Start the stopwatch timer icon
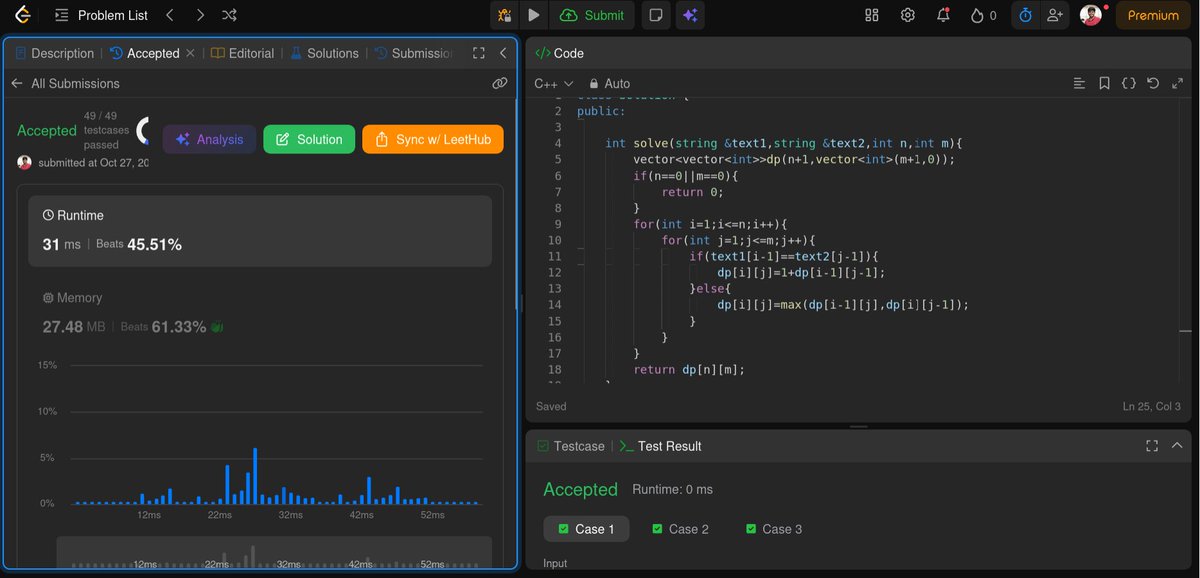Image resolution: width=1200 pixels, height=578 pixels. point(1025,15)
